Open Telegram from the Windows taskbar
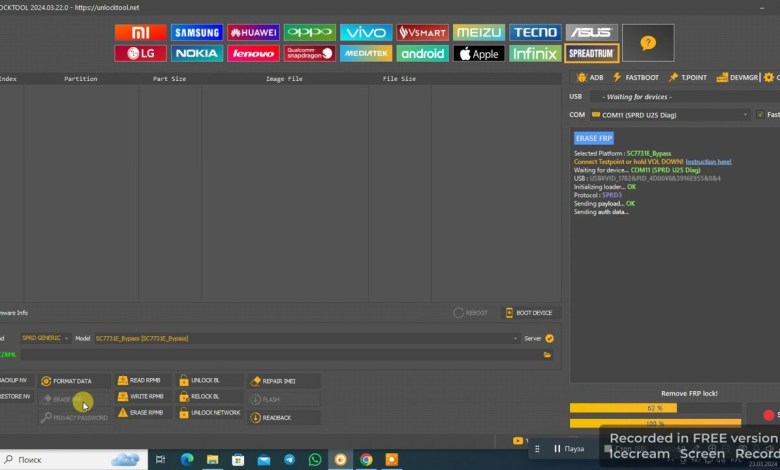 tap(289, 459)
